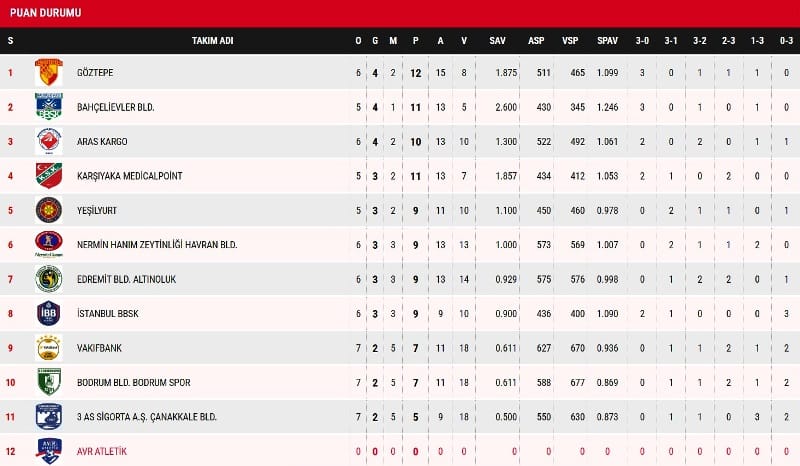Click the P points column header
The height and width of the screenshot is (466, 800).
pos(415,40)
